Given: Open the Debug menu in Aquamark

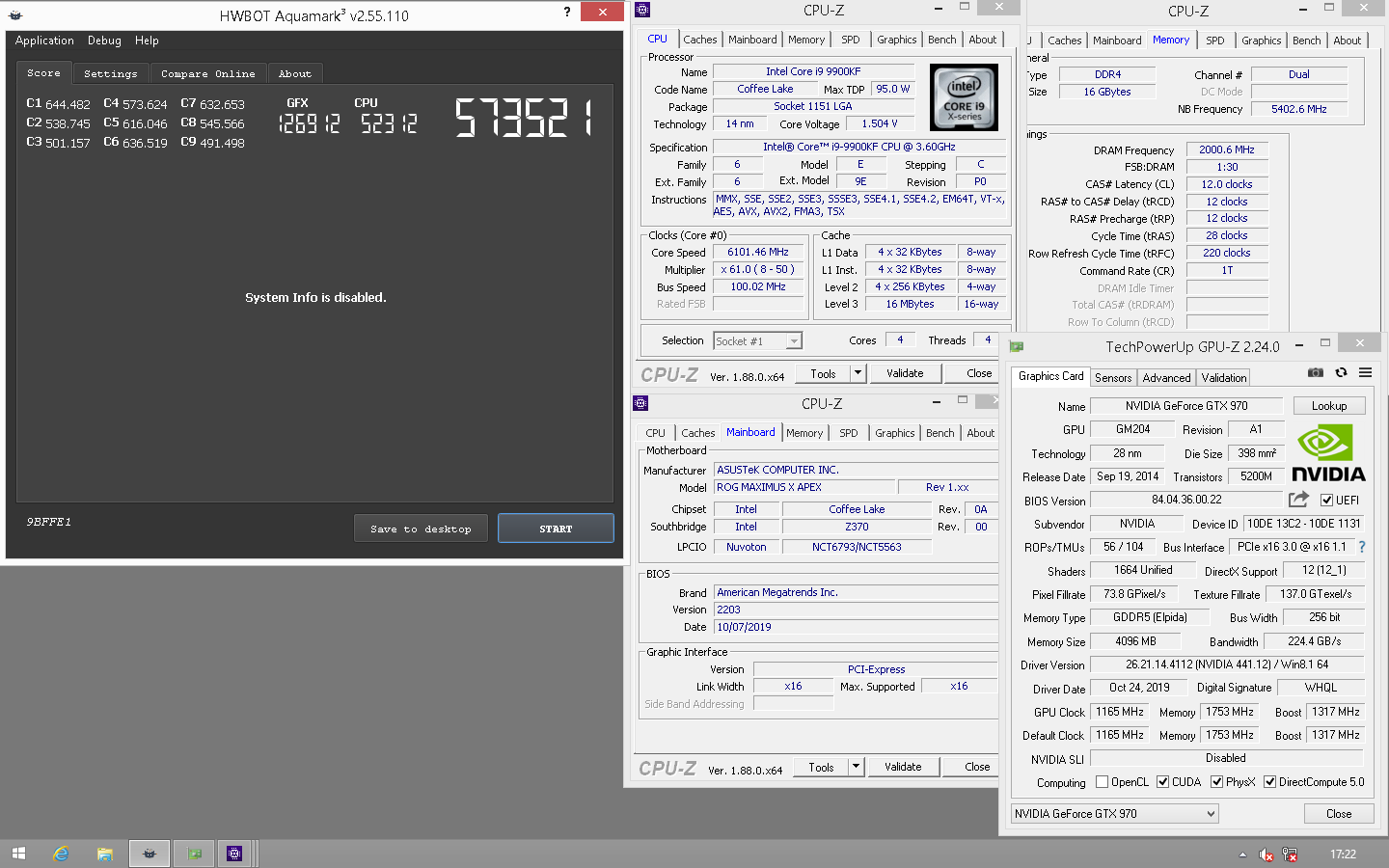Looking at the screenshot, I should [x=104, y=41].
